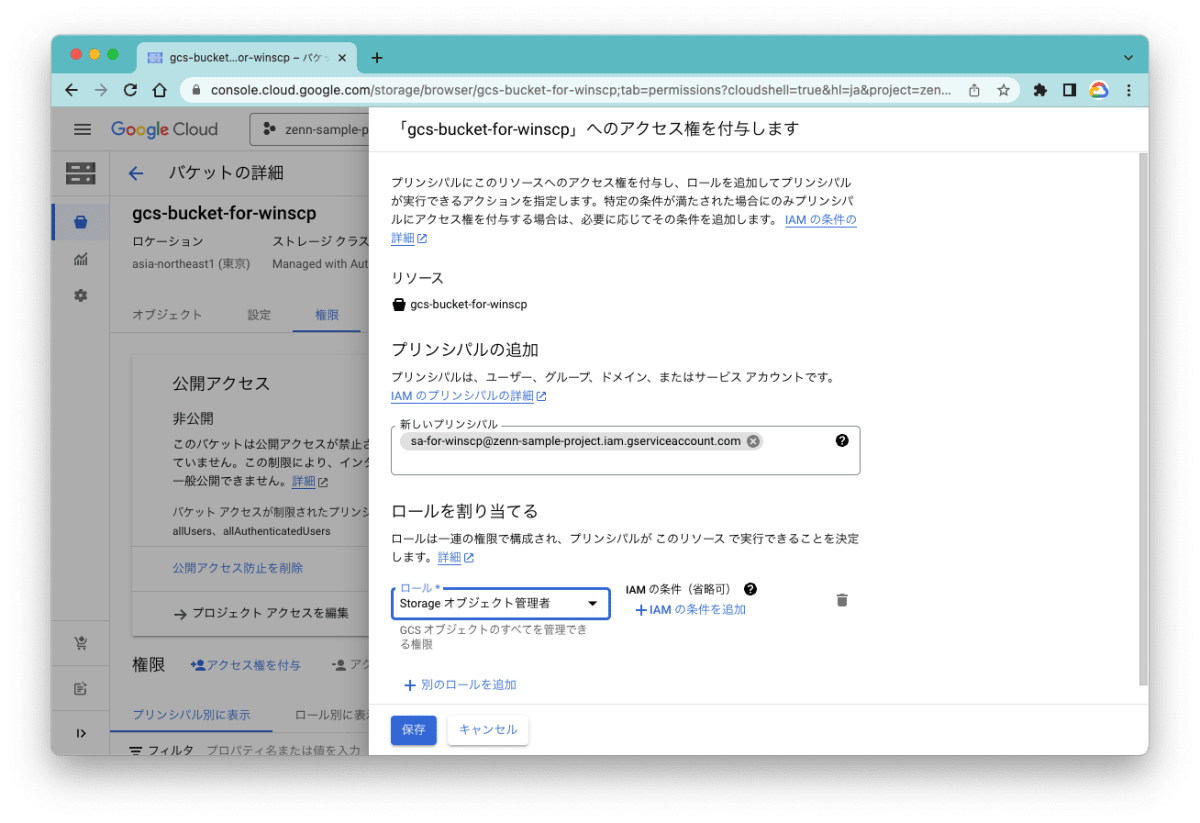Image resolution: width=1200 pixels, height=823 pixels.
Task: Expand the sidebar with the bottom arrow icon
Action: pos(81,733)
